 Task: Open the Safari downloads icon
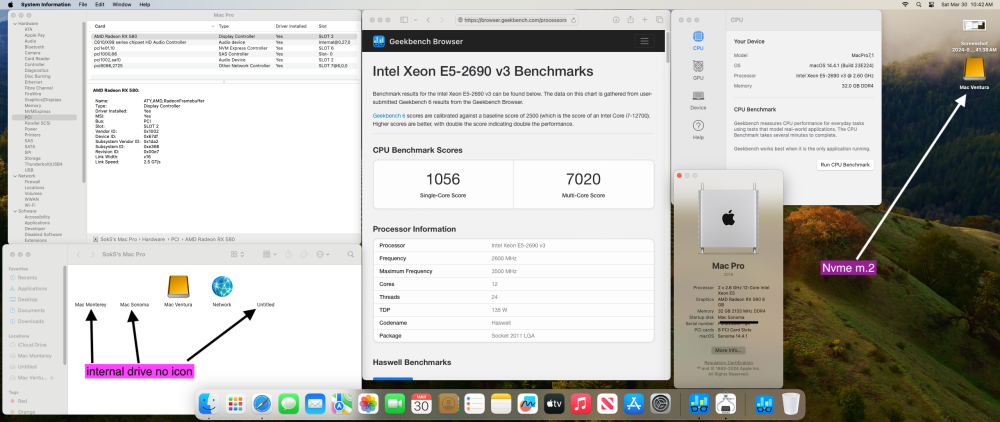pyautogui.click(x=615, y=20)
